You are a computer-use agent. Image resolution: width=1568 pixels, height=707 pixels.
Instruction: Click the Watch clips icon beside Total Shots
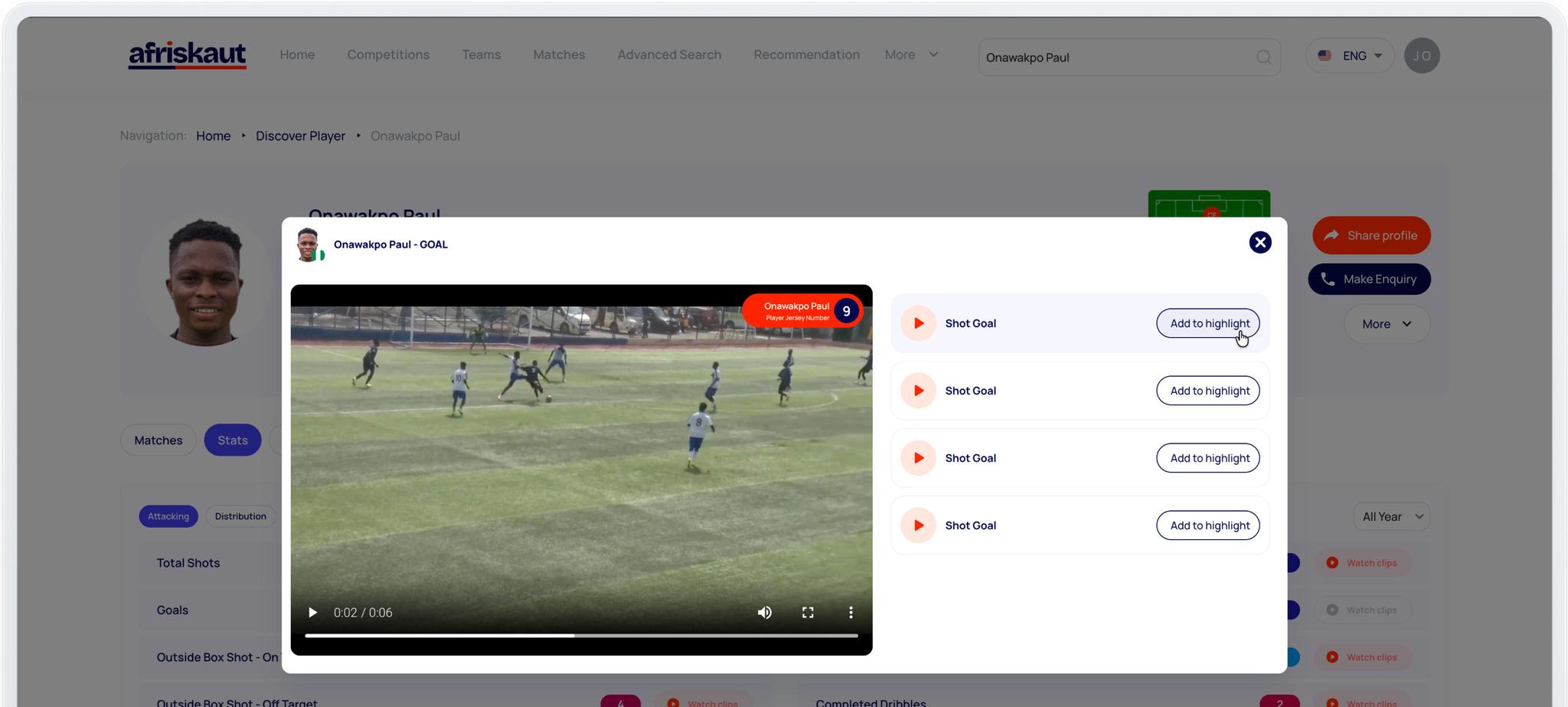pyautogui.click(x=1332, y=562)
